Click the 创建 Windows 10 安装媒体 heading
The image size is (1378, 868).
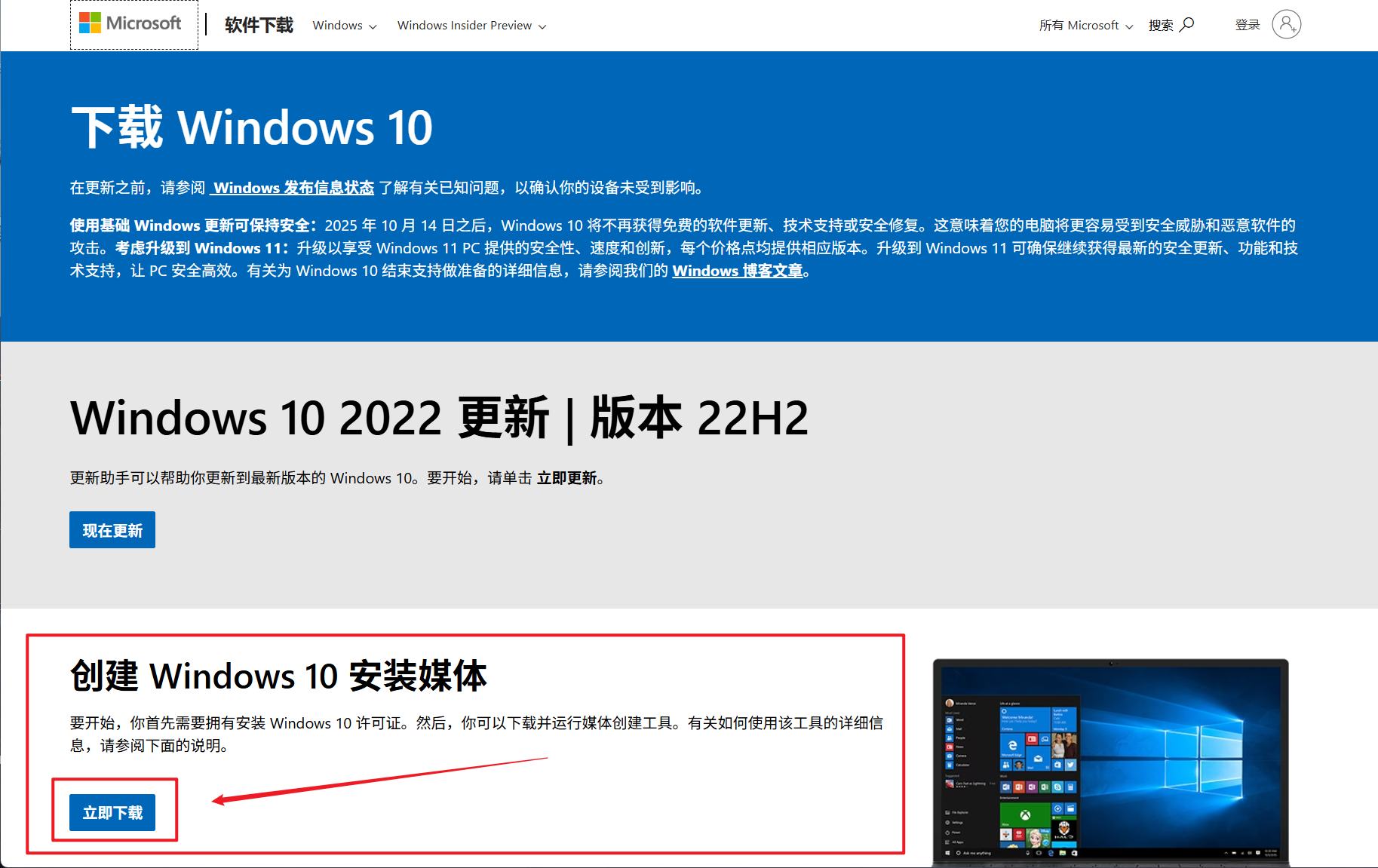coord(278,676)
